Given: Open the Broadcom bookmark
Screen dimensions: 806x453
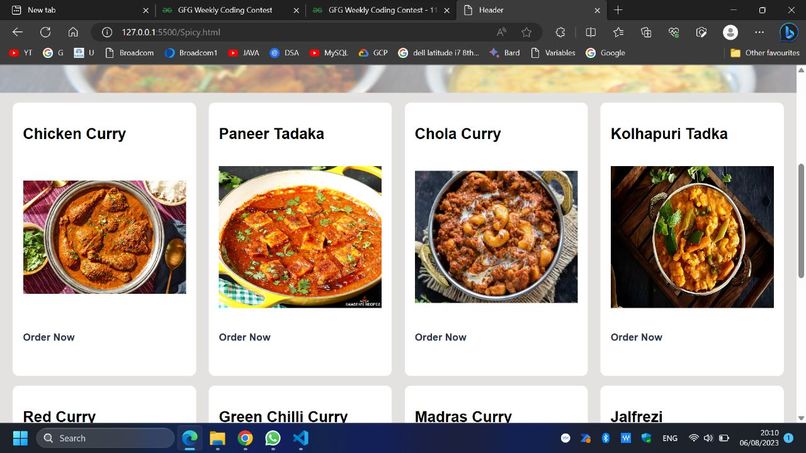Looking at the screenshot, I should point(129,52).
